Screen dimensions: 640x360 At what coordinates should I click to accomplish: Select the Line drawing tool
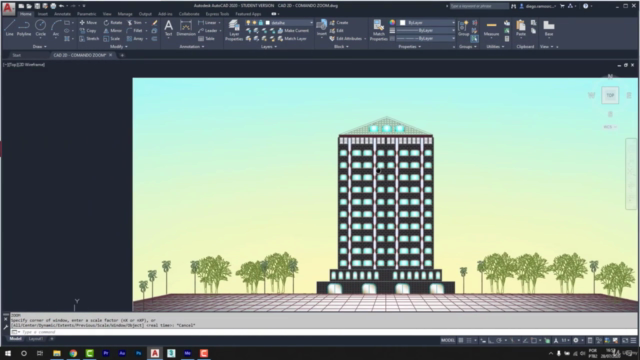9,28
